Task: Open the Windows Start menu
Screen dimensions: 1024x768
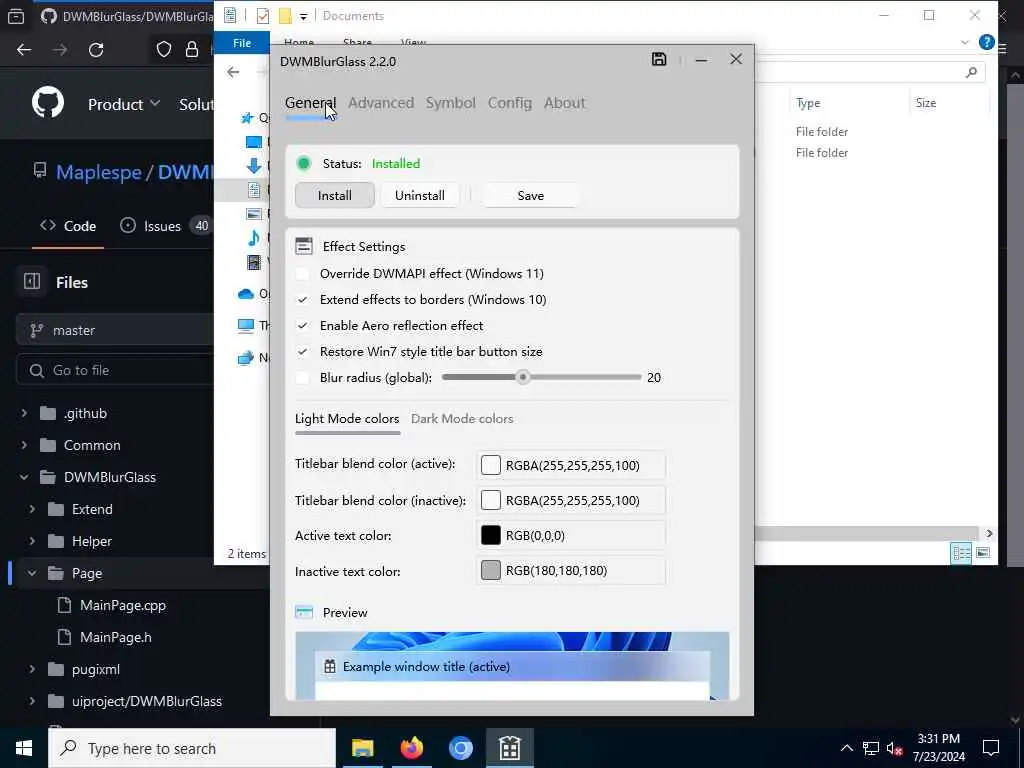Action: pyautogui.click(x=24, y=748)
